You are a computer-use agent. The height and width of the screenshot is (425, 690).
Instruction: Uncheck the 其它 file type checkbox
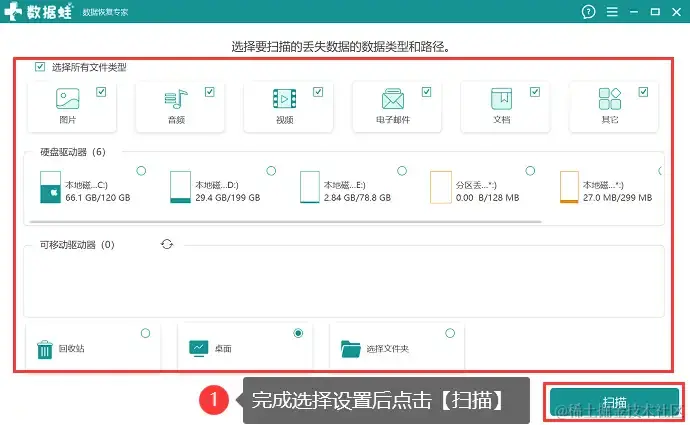coord(643,92)
